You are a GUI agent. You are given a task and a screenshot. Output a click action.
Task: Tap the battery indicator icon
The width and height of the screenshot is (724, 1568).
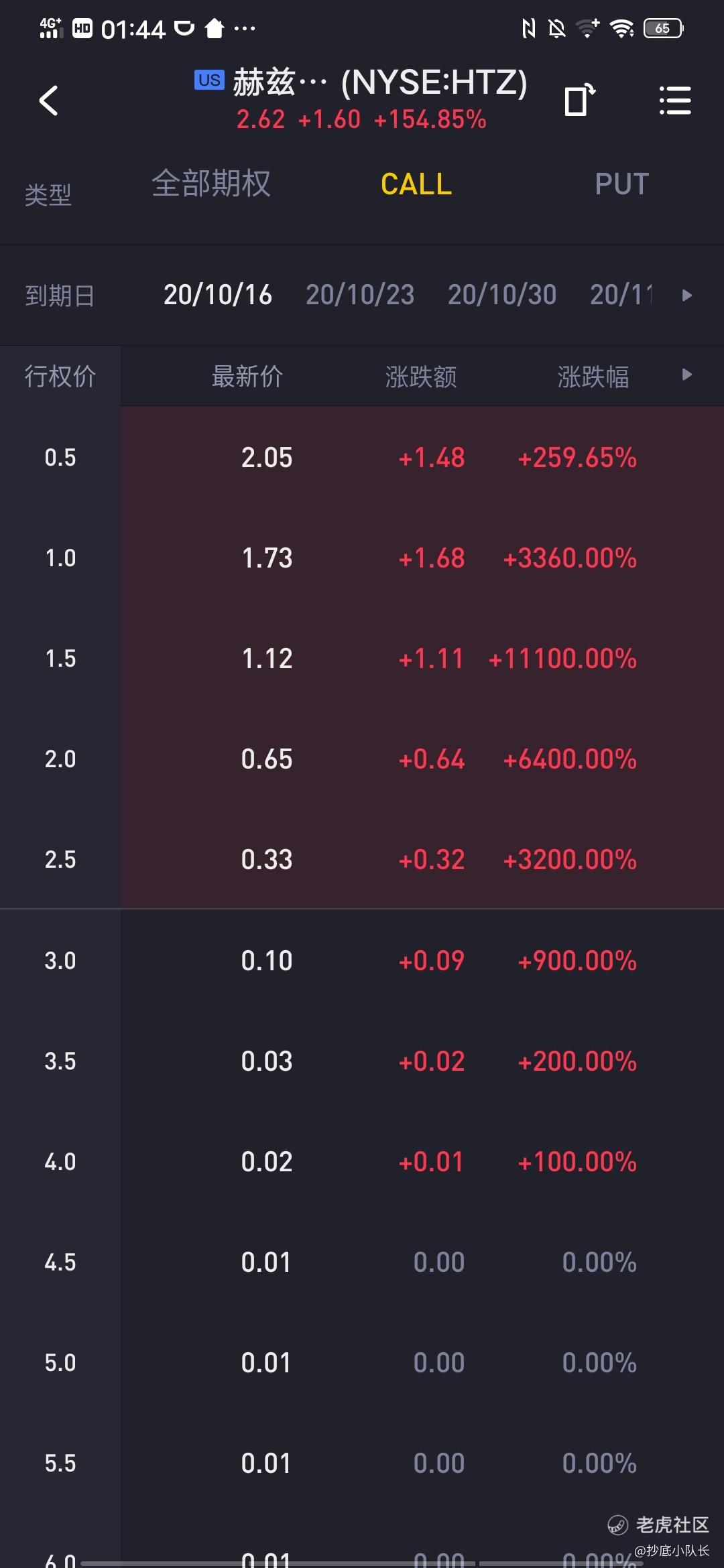tap(663, 28)
